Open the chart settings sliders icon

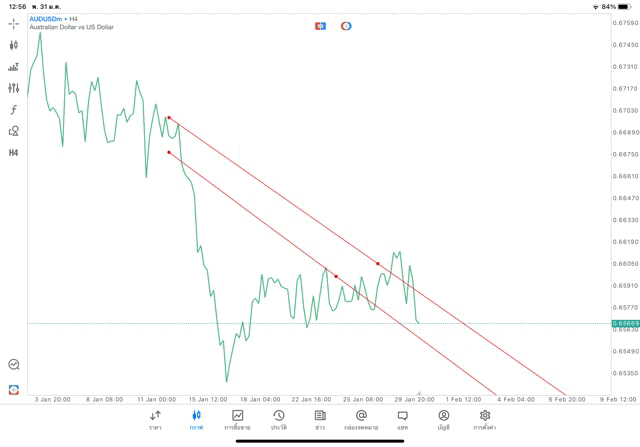click(x=14, y=88)
